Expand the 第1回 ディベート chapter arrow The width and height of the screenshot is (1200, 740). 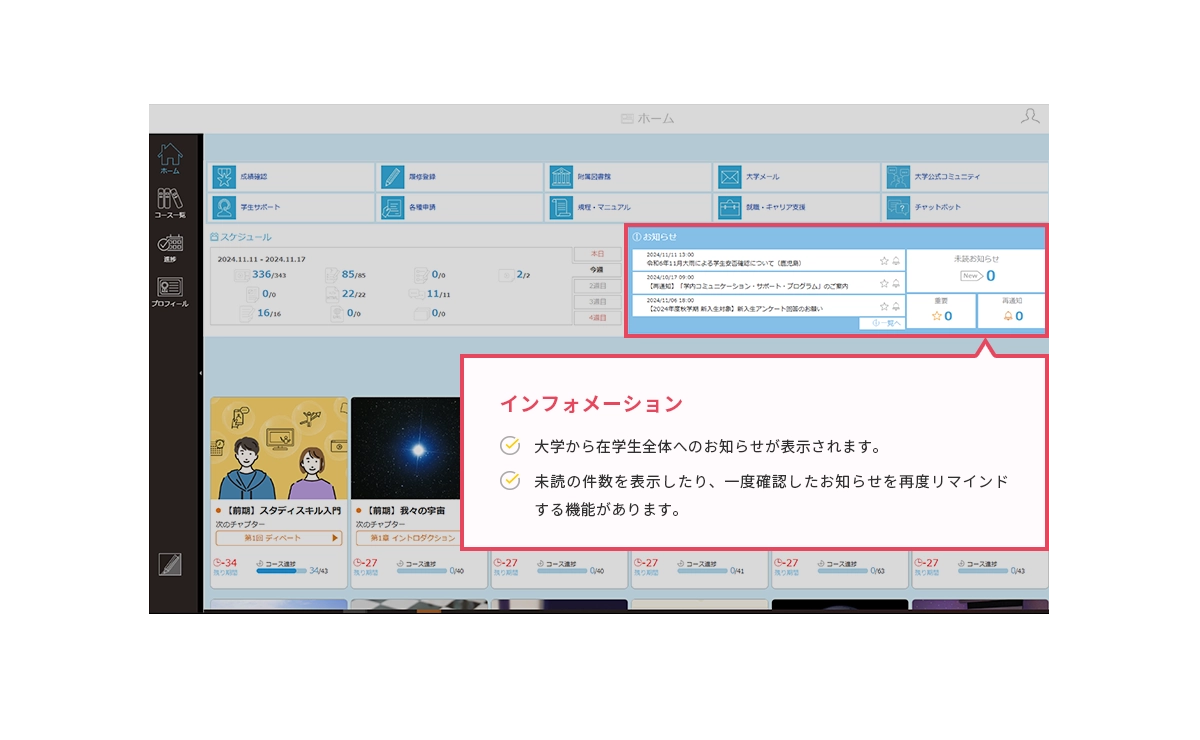click(335, 538)
